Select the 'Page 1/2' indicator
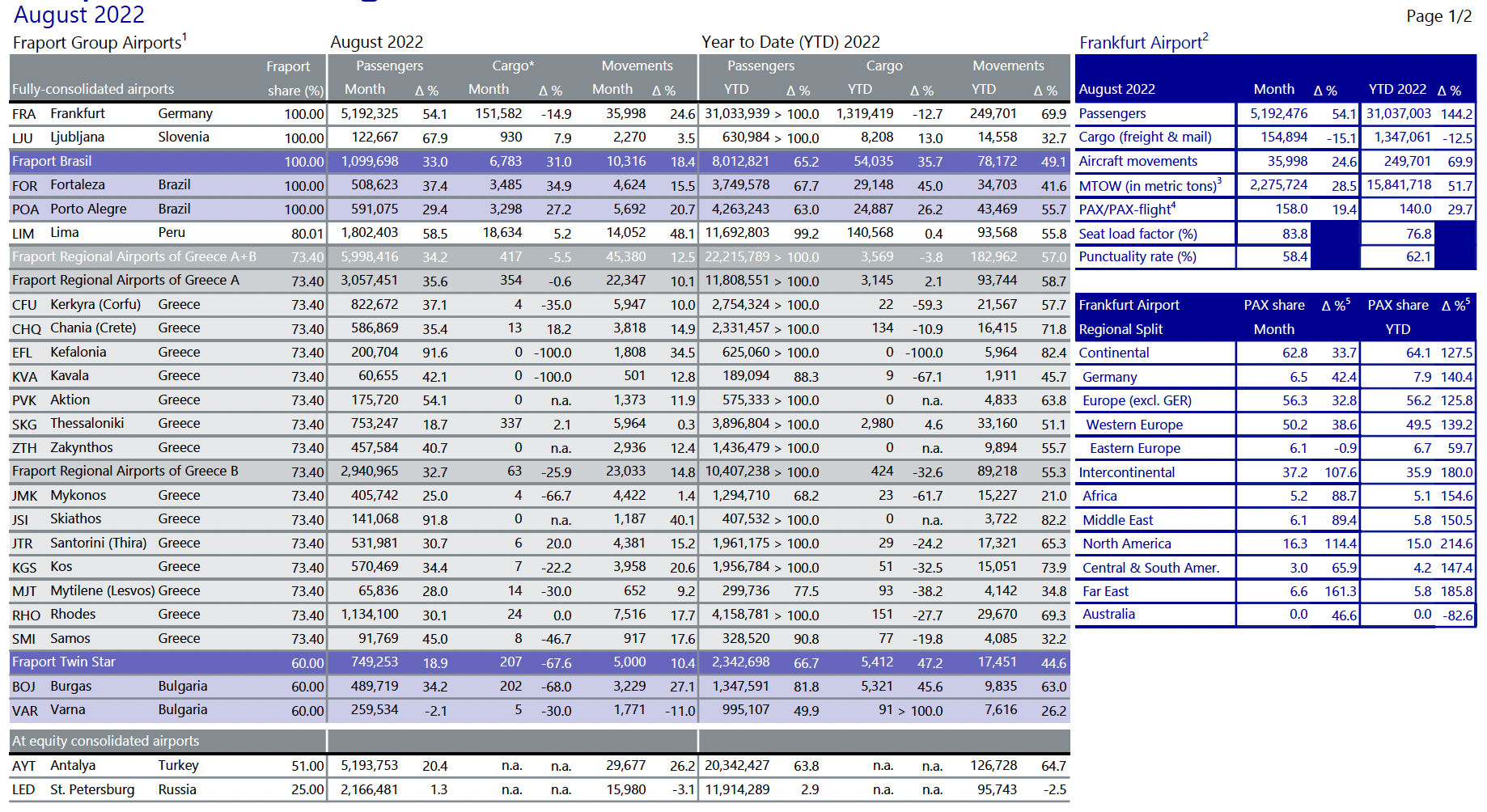The image size is (1487, 812). pyautogui.click(x=1438, y=16)
